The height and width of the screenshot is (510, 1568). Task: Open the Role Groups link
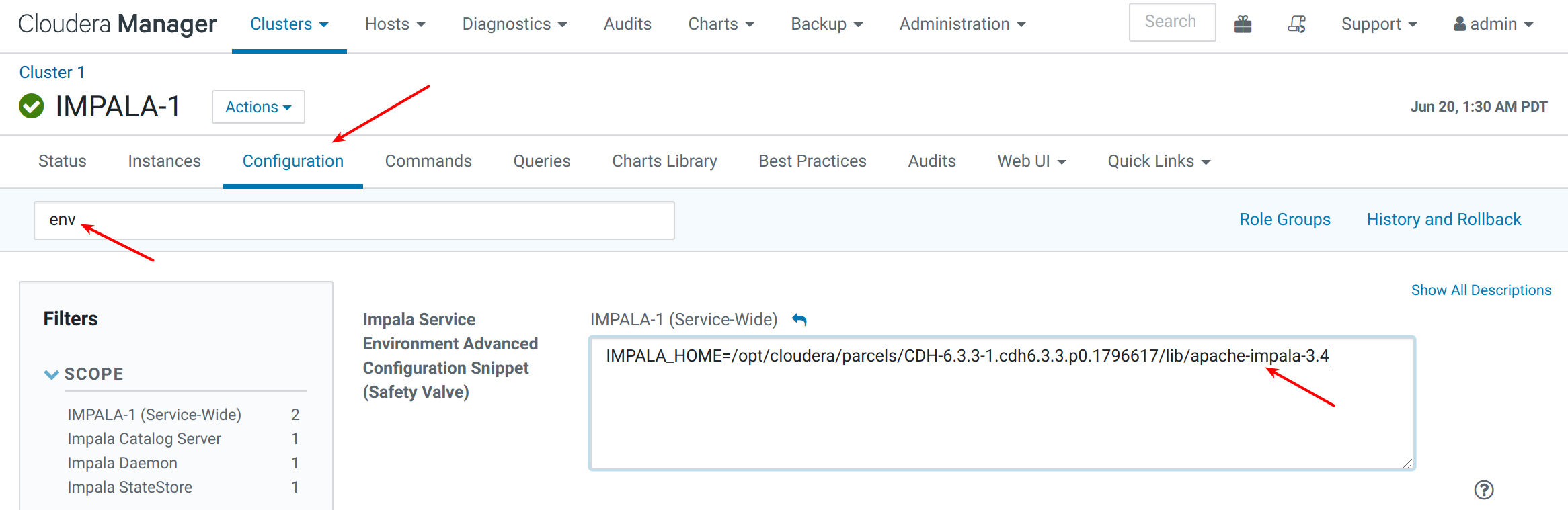pyautogui.click(x=1285, y=220)
